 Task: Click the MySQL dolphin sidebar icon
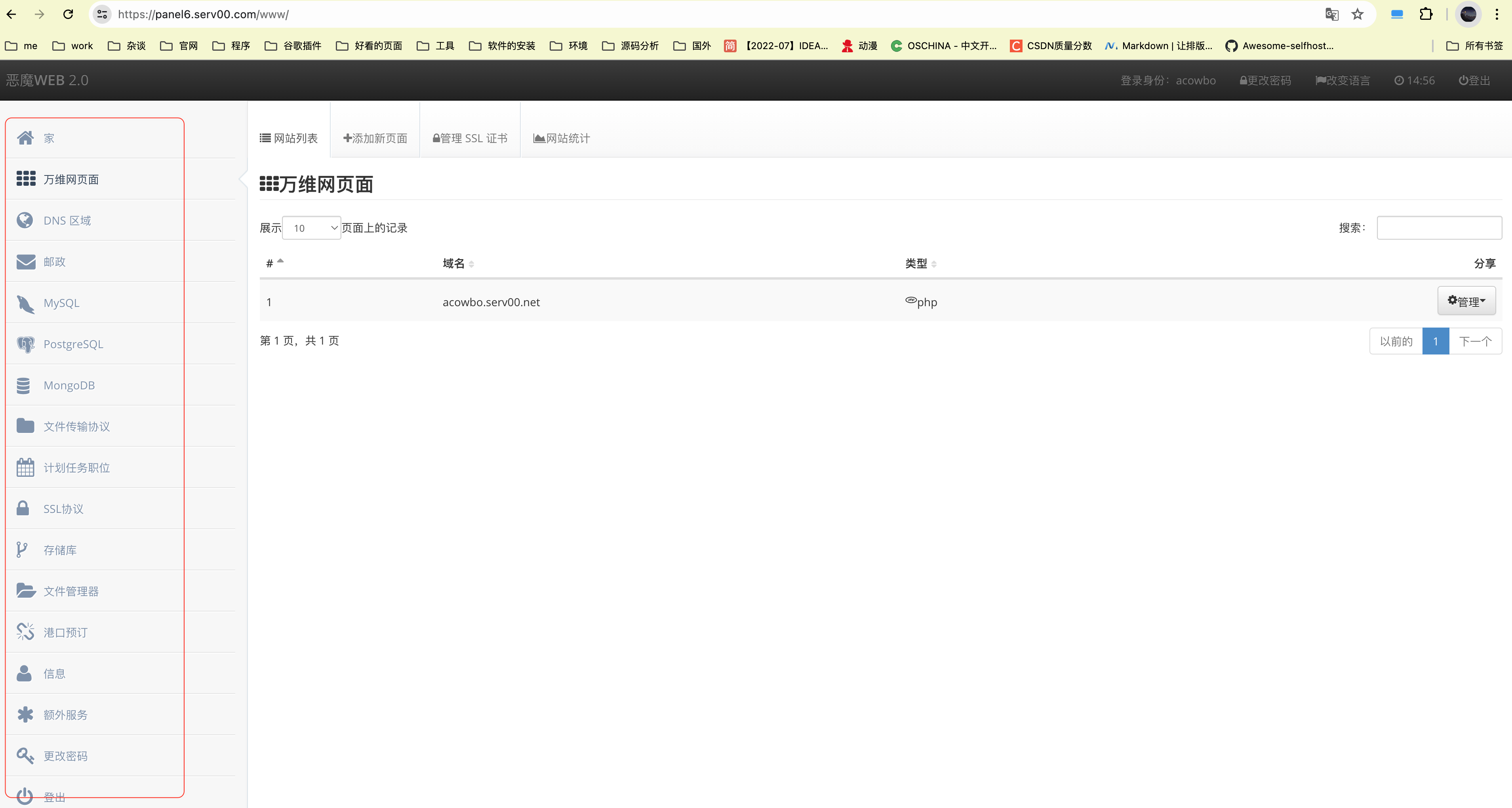25,303
